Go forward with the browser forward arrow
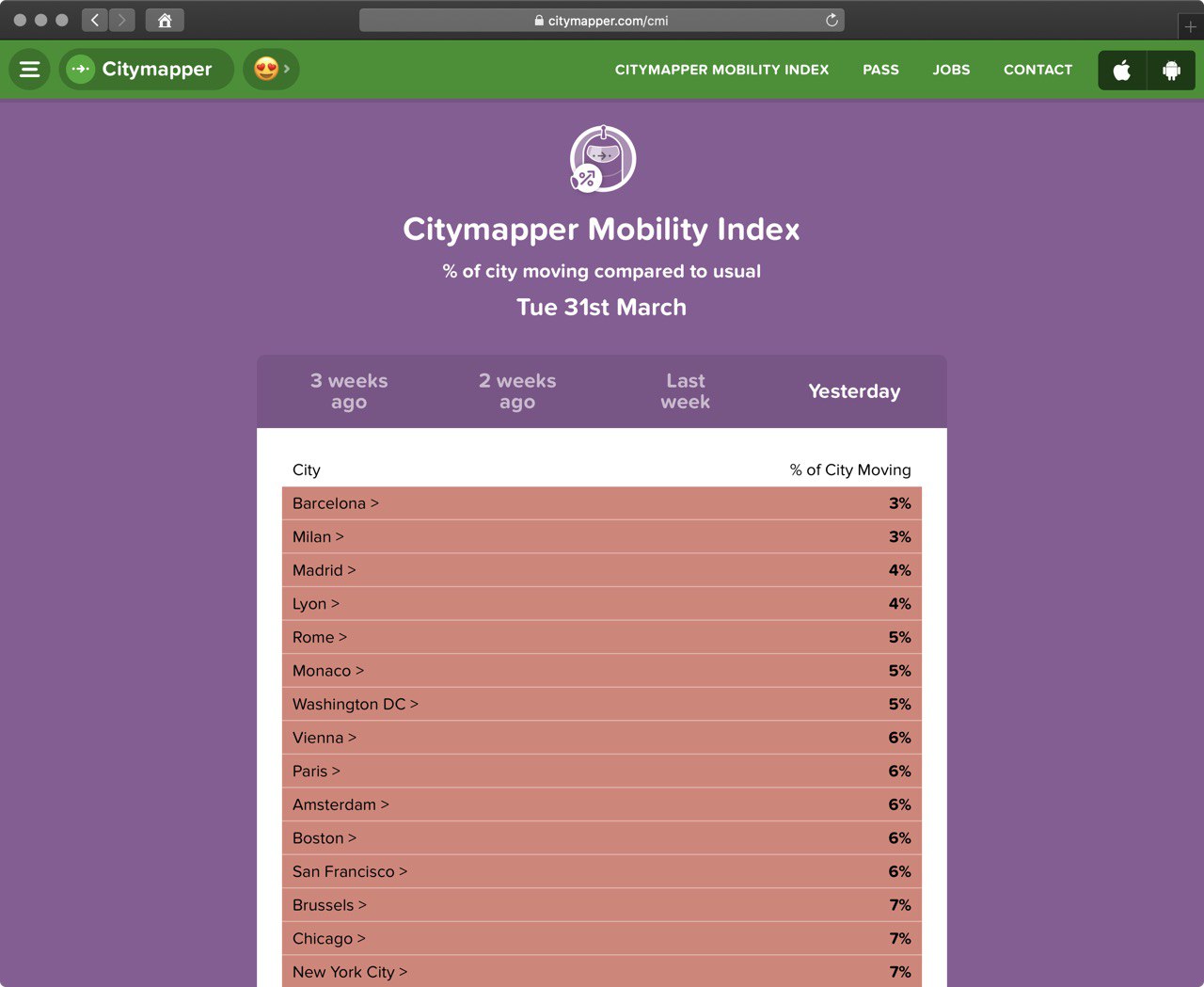Screen dimensions: 1204x987 122,20
